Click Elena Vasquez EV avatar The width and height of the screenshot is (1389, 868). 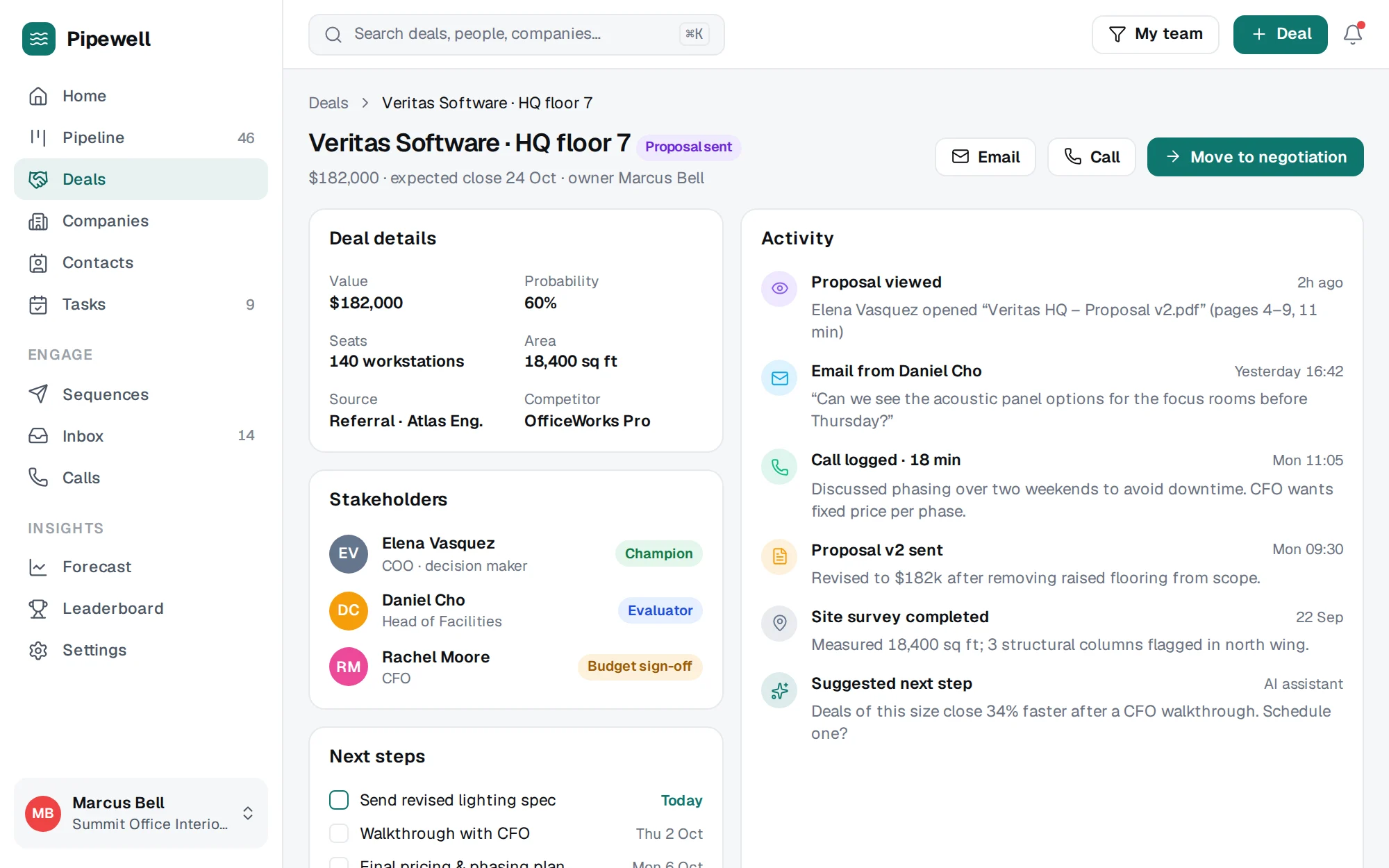(348, 553)
